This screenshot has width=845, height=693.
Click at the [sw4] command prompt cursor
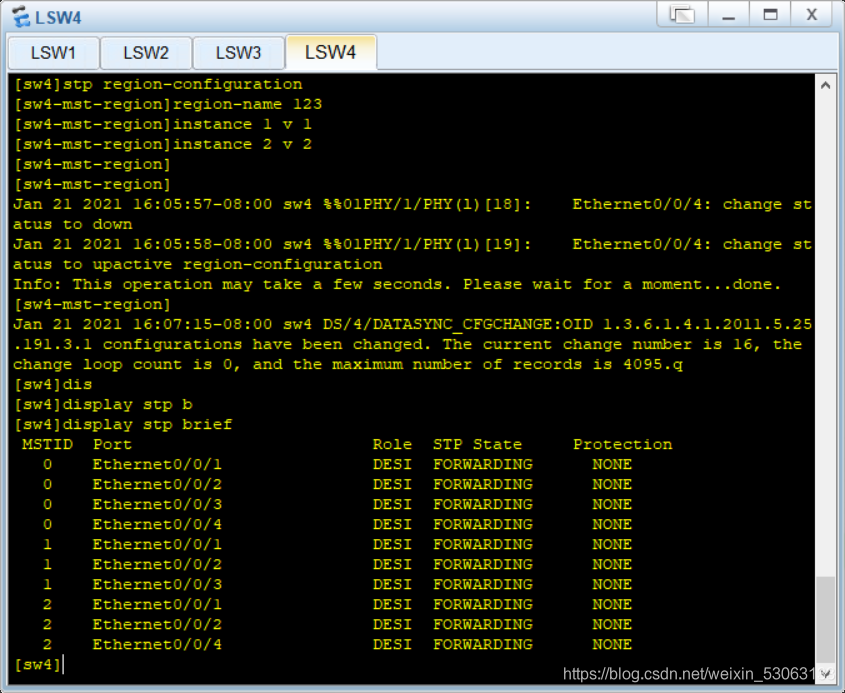point(63,664)
